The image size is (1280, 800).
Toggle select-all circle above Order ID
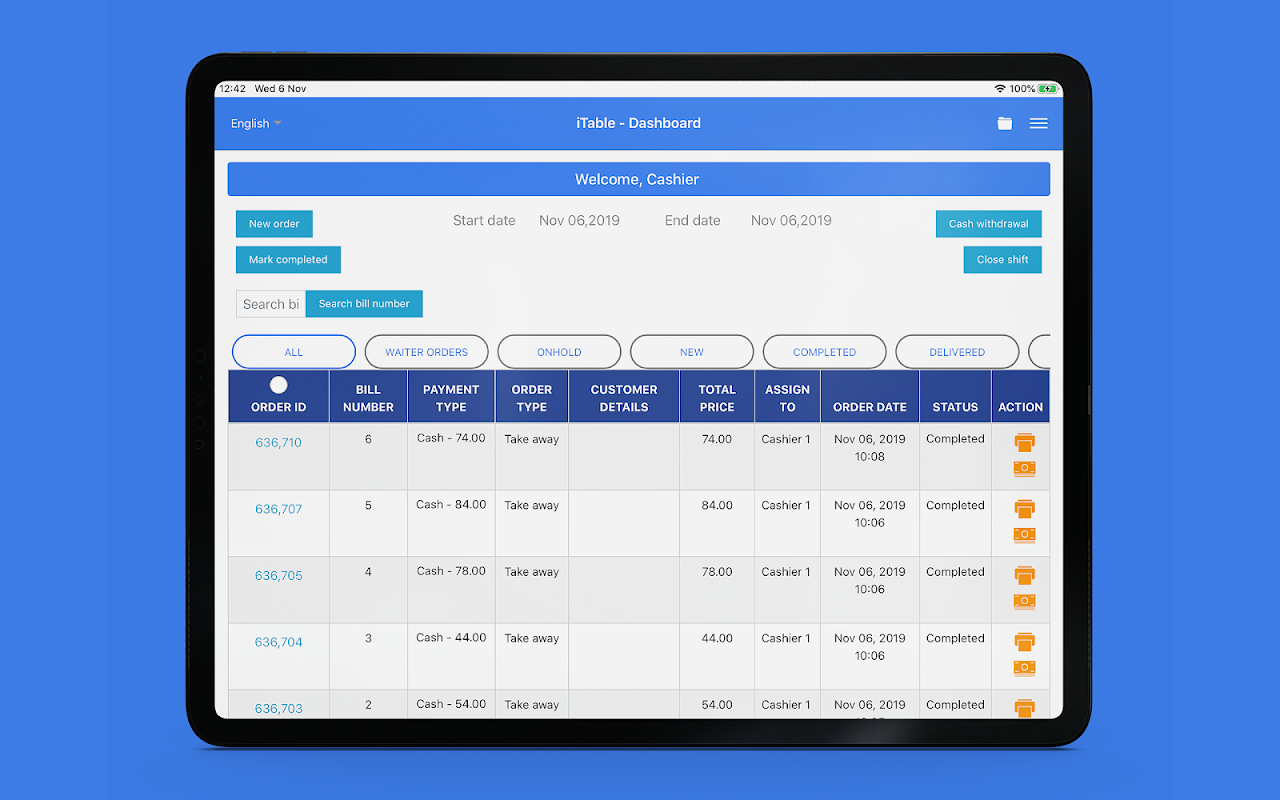(279, 385)
